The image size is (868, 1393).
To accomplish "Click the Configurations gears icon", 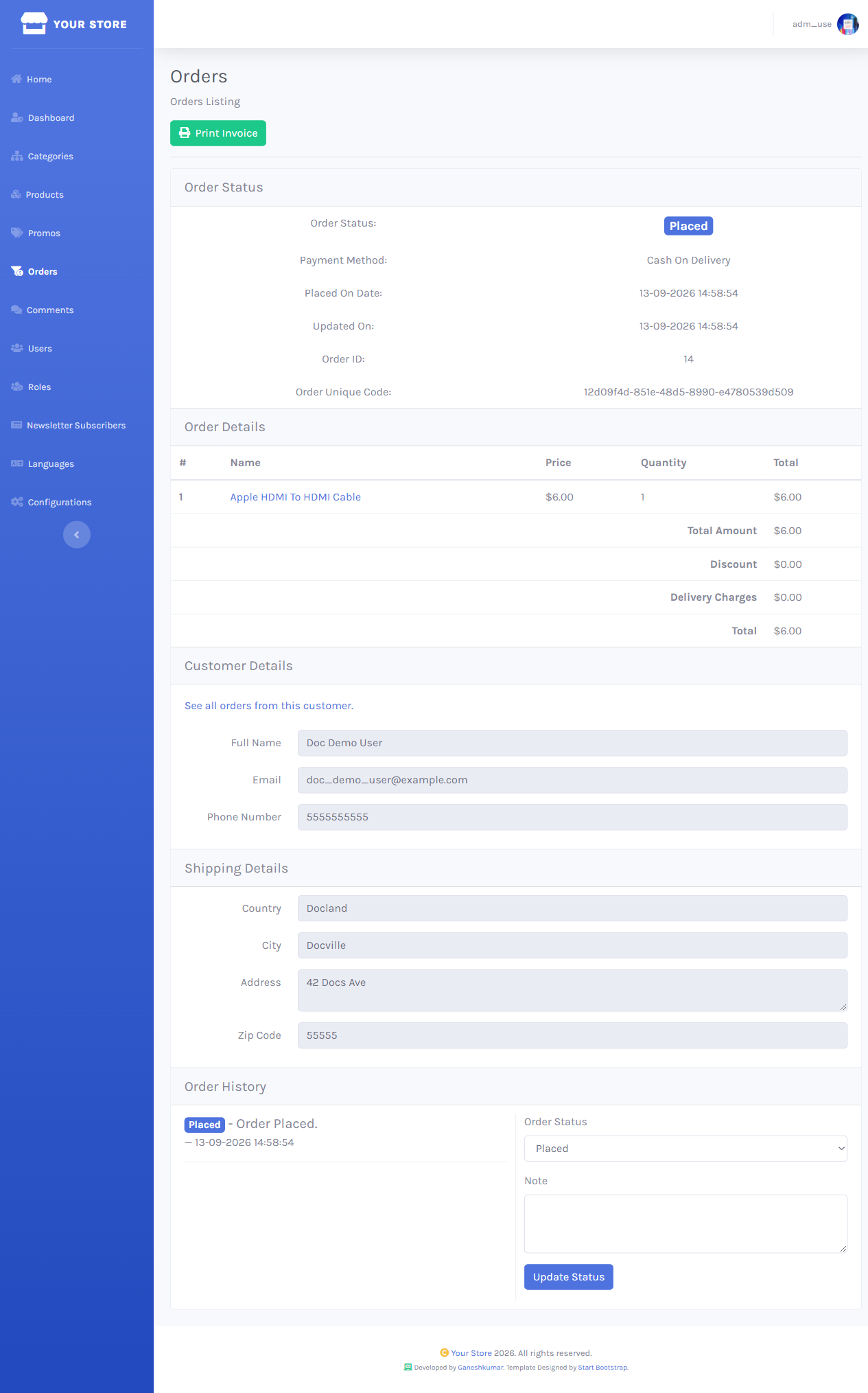I will (x=17, y=502).
